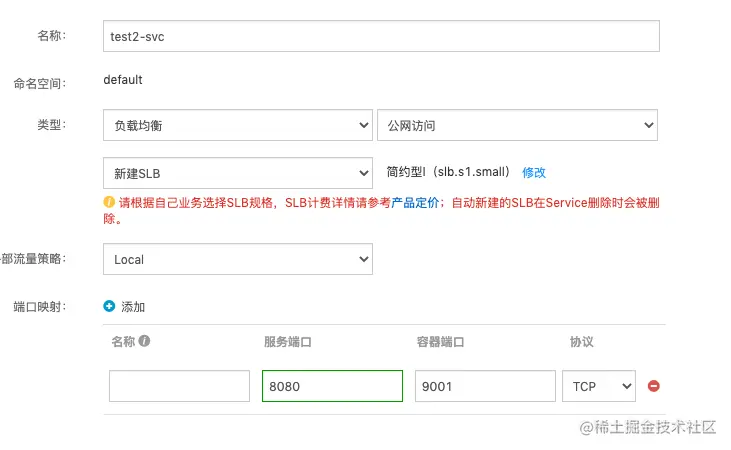Screen dimensions: 731x450
Task: Click the blue plus icon for port mapping
Action: point(109,307)
